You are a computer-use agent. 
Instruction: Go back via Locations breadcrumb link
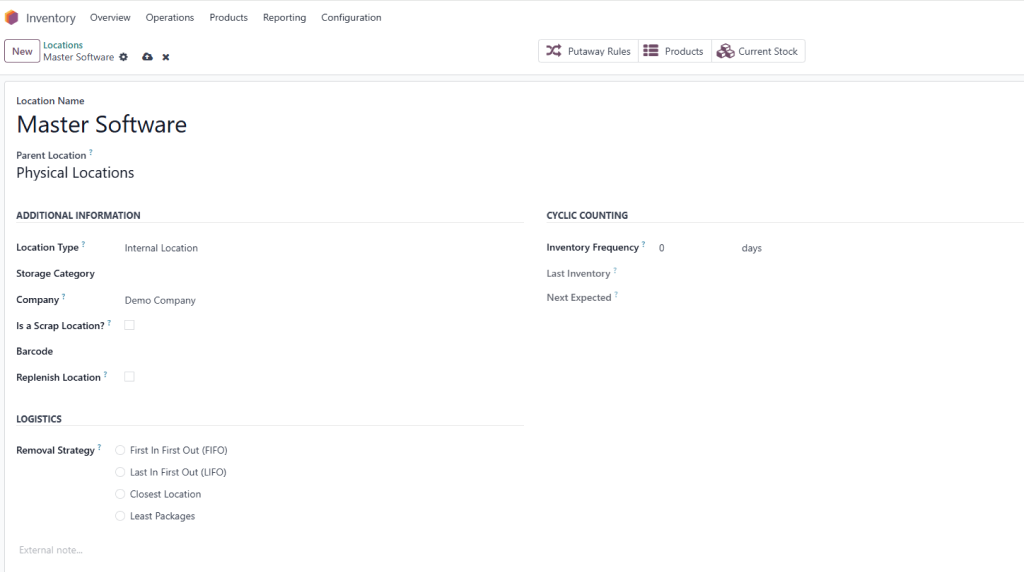coord(63,45)
